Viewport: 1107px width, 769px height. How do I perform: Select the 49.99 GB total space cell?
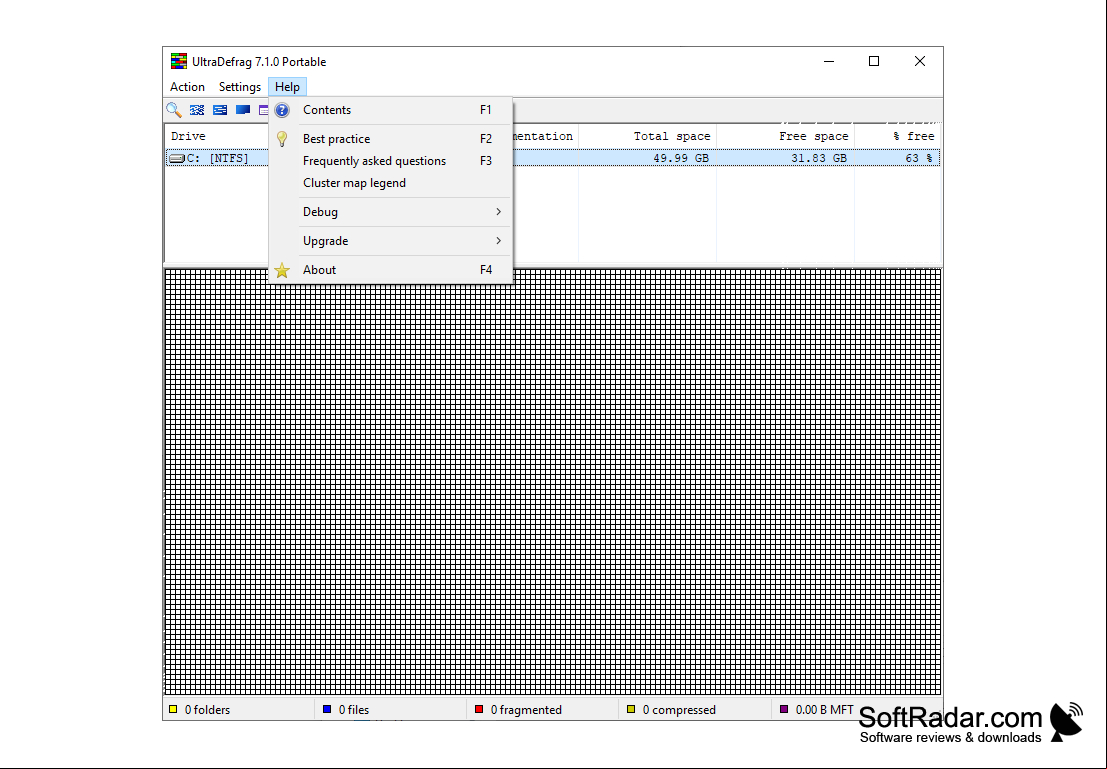point(681,158)
